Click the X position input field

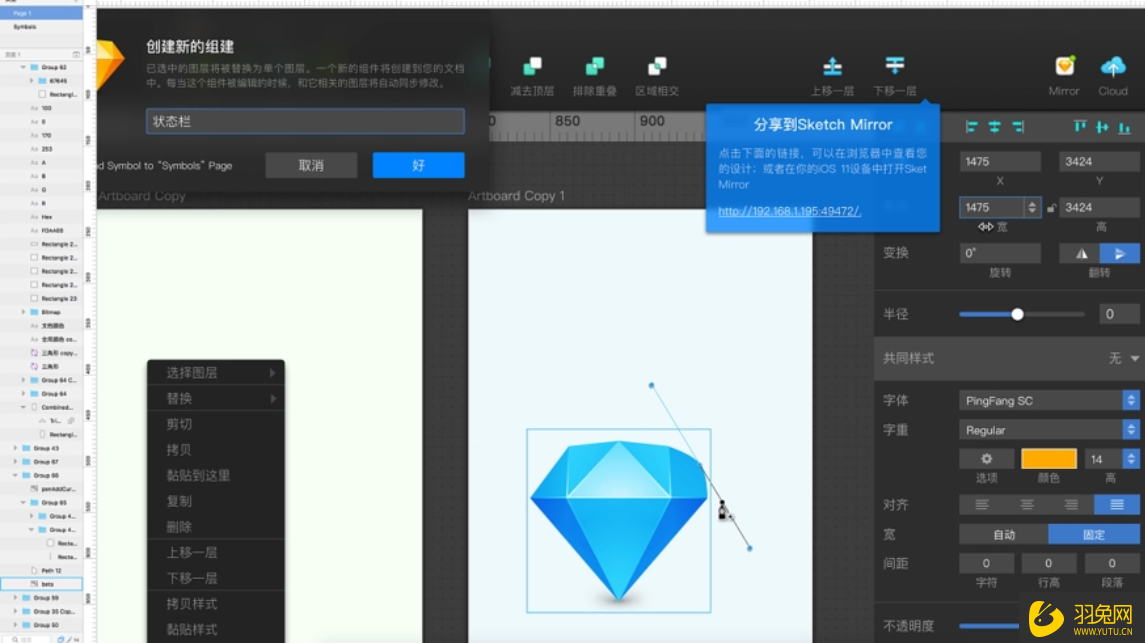tap(1000, 161)
